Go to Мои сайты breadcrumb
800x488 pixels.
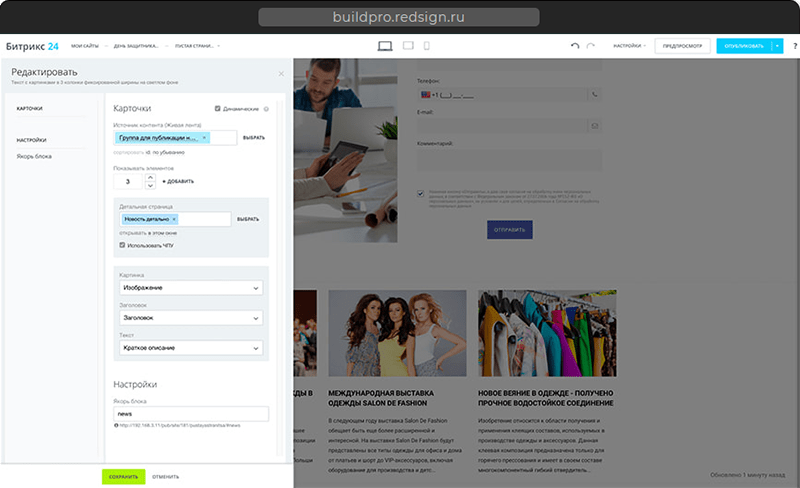(85, 46)
